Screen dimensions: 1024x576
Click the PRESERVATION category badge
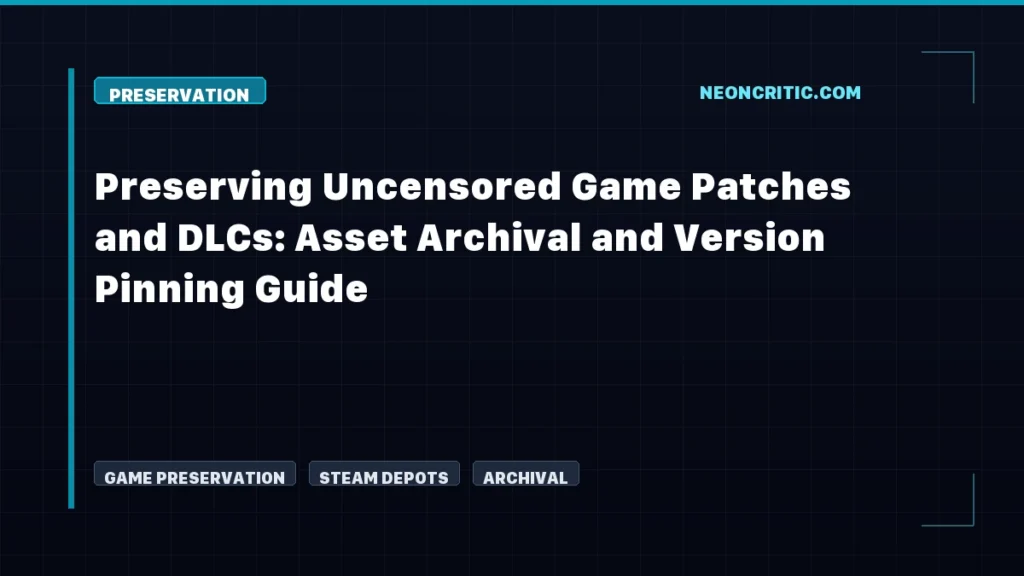[180, 91]
